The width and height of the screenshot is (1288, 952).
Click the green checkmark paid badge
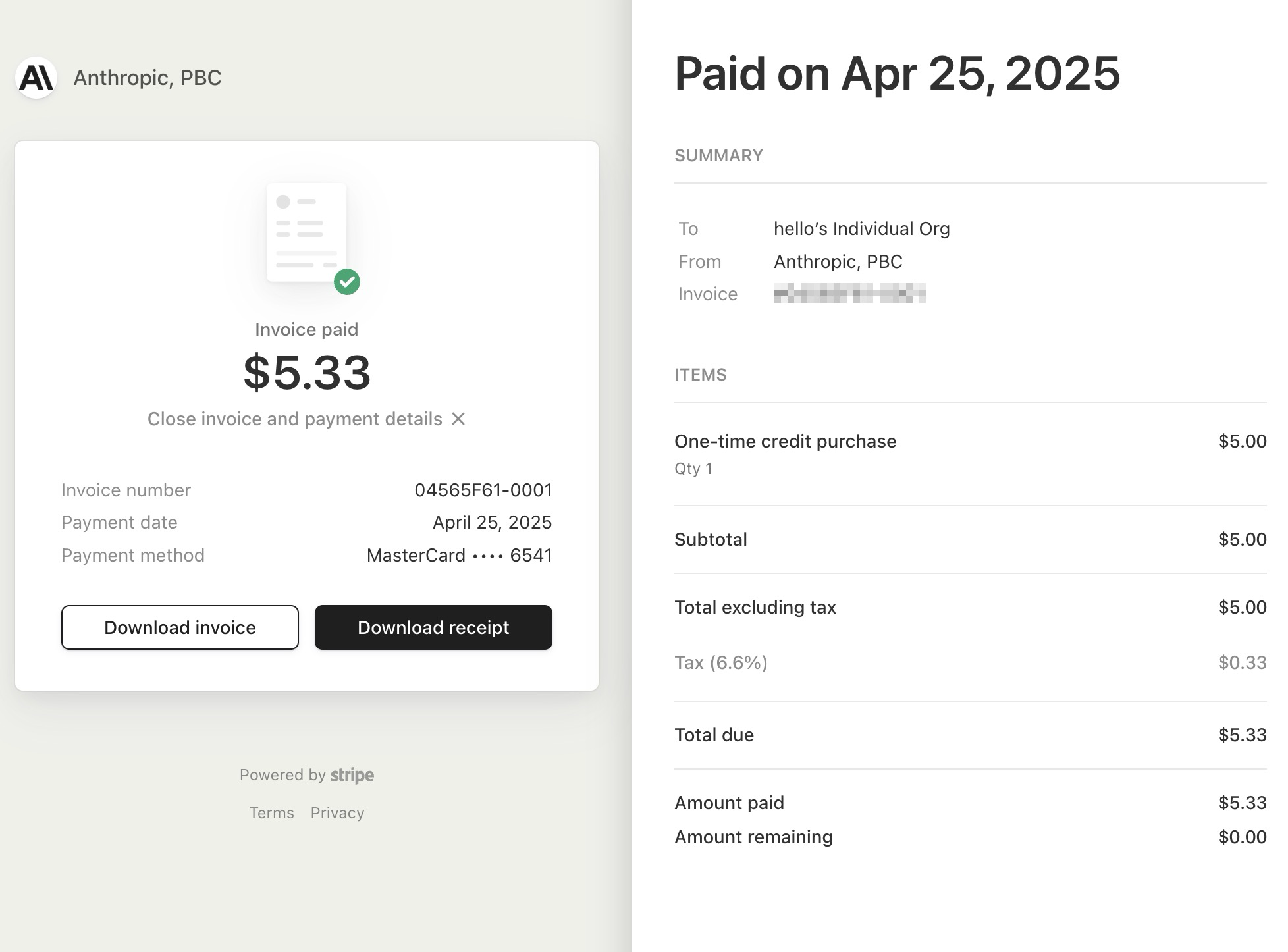[x=347, y=282]
